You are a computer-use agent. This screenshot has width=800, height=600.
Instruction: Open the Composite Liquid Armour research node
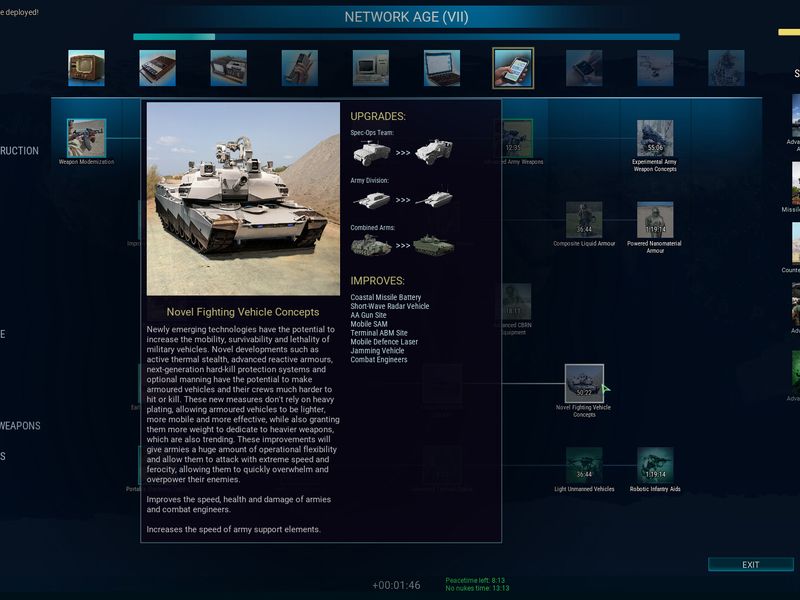(x=584, y=220)
